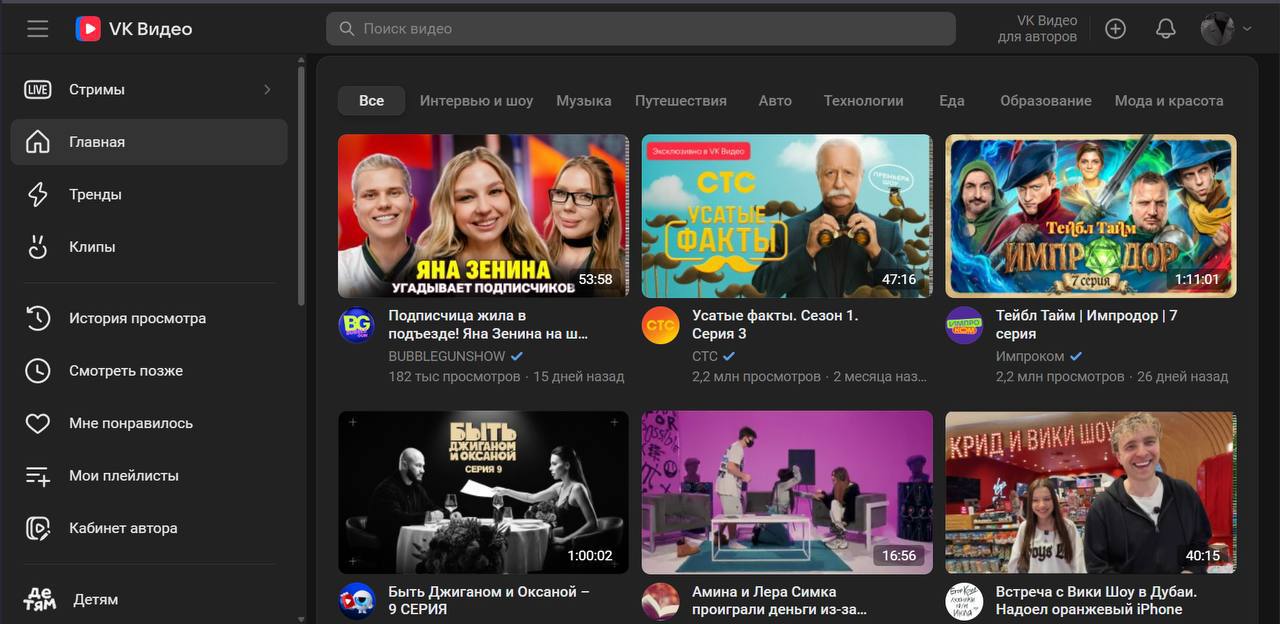1280x624 pixels.
Task: Focus the Поиск видео search field
Action: coord(640,29)
